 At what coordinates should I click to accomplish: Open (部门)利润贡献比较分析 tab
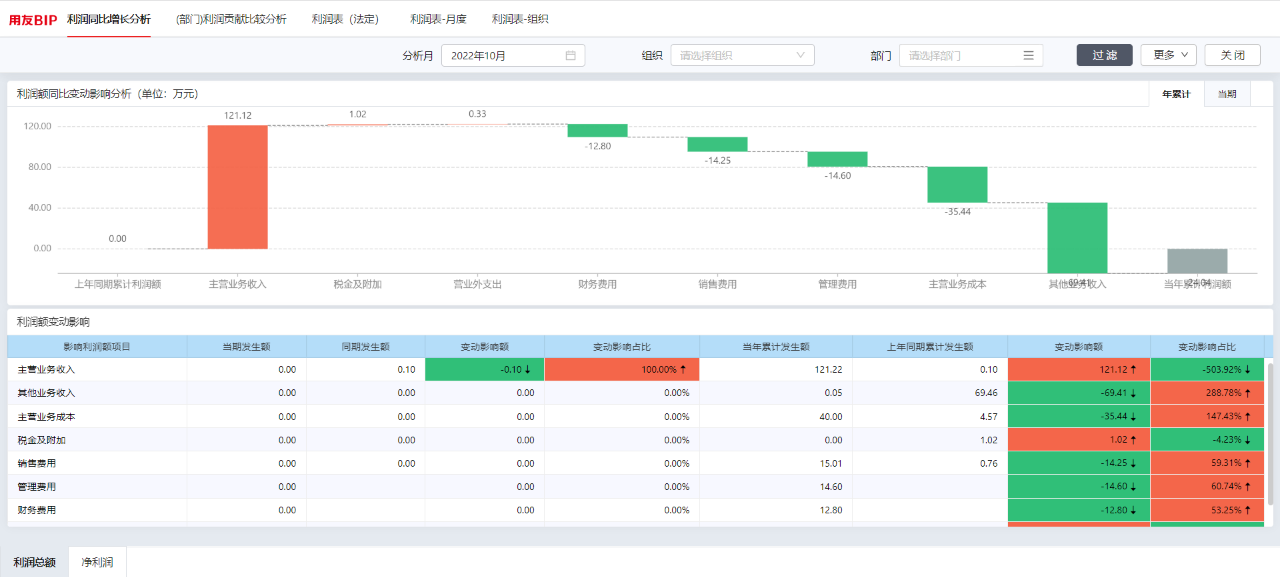click(x=231, y=19)
